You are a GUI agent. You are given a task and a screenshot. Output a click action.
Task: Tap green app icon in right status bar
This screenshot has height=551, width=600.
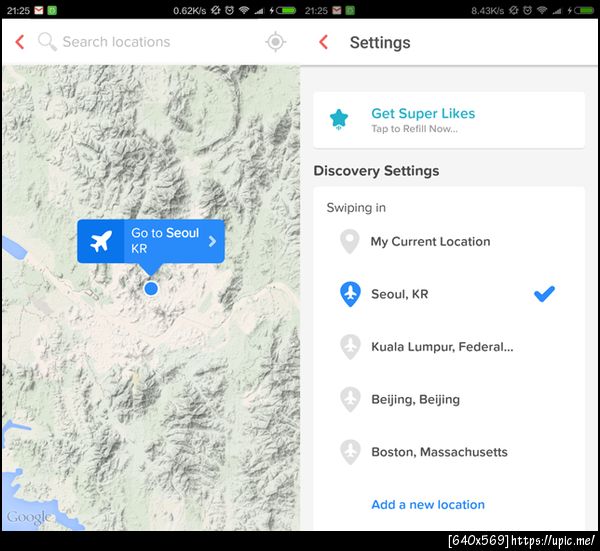click(350, 10)
